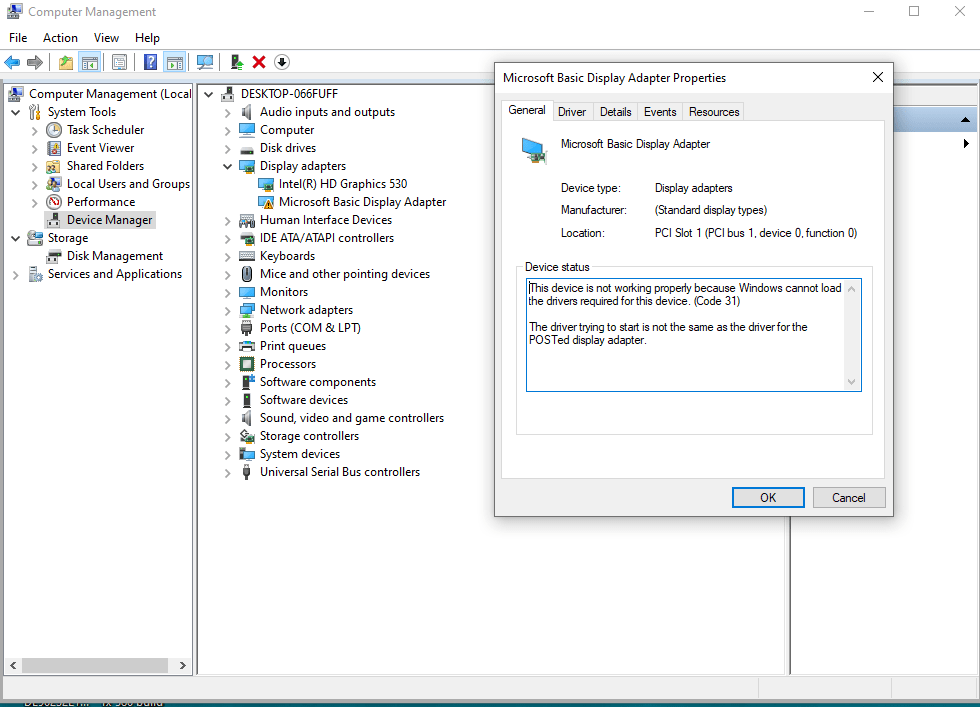This screenshot has height=707, width=980.
Task: Select Task Scheduler in console tree
Action: click(x=106, y=130)
